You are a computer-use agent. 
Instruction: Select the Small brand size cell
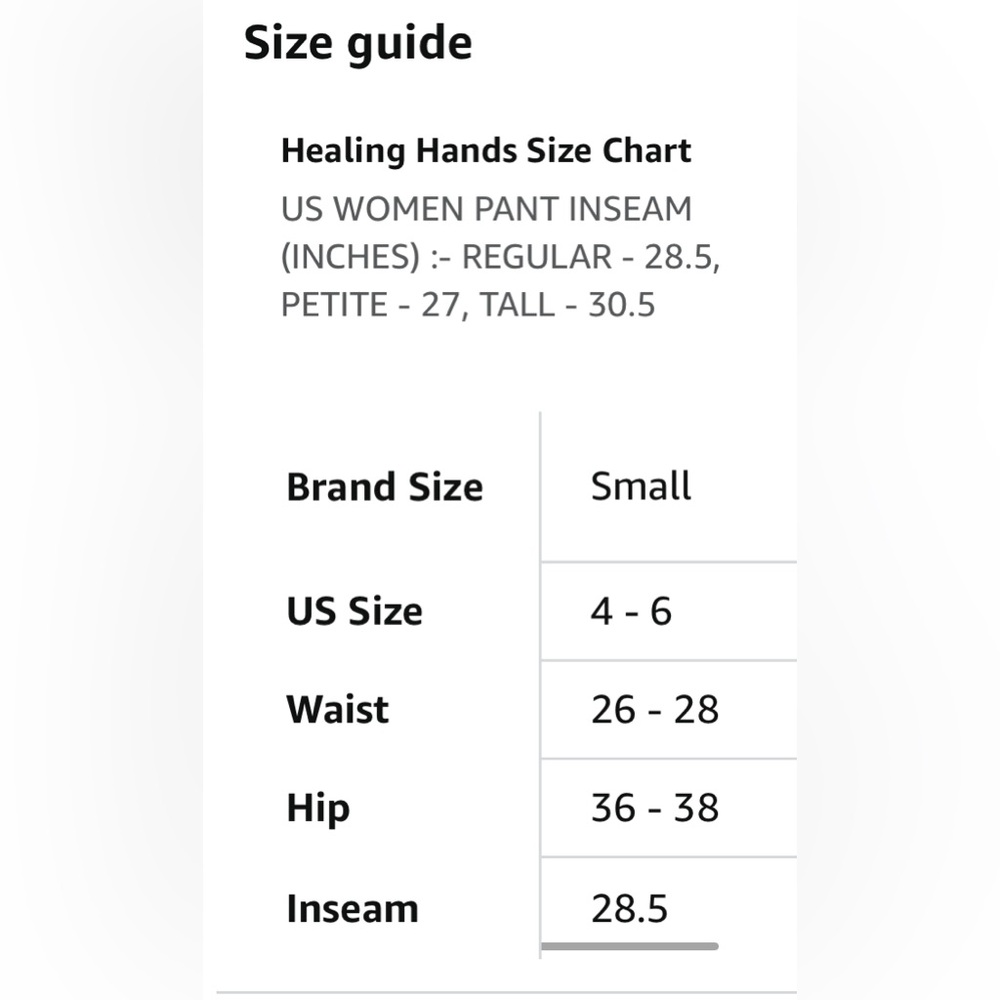click(x=640, y=486)
